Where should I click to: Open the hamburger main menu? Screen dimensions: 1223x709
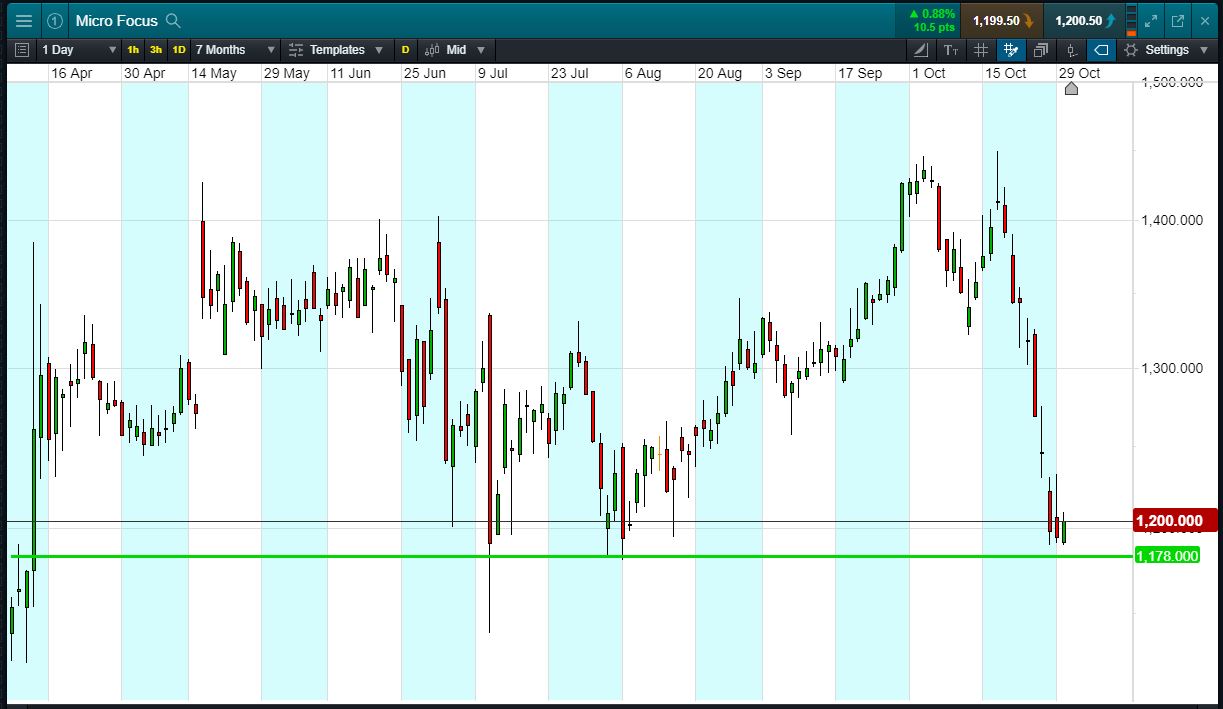tap(24, 20)
